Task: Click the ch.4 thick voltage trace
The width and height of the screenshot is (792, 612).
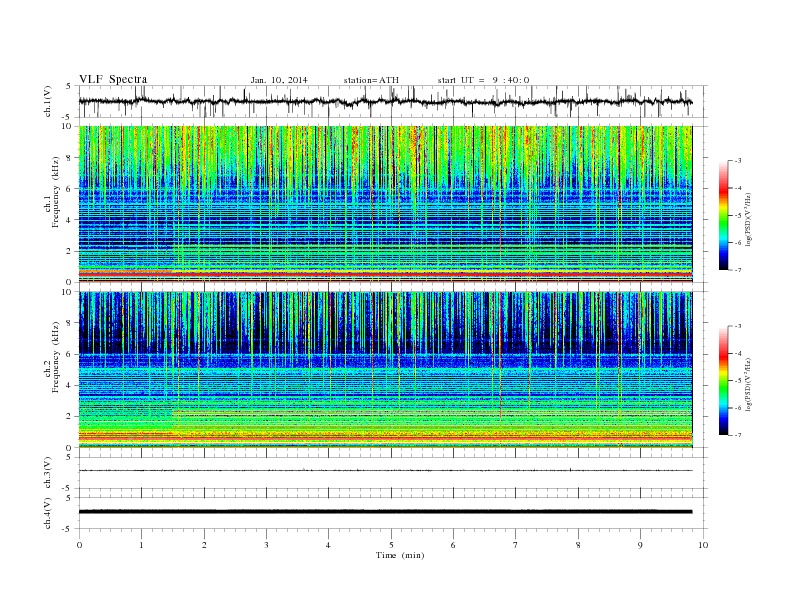Action: click(386, 512)
